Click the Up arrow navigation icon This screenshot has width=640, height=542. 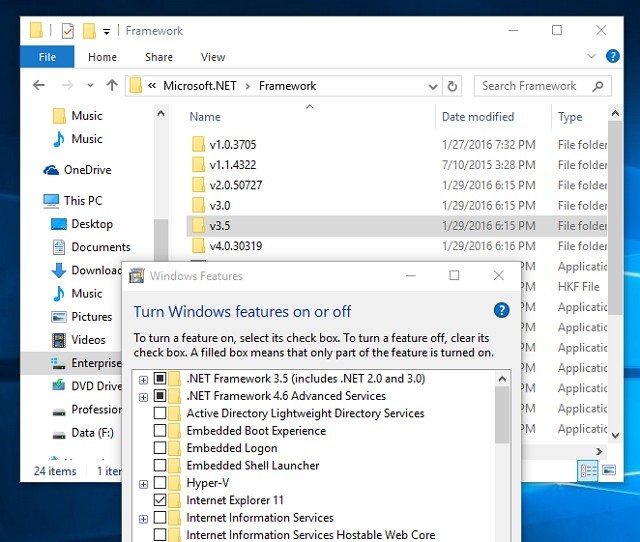112,86
